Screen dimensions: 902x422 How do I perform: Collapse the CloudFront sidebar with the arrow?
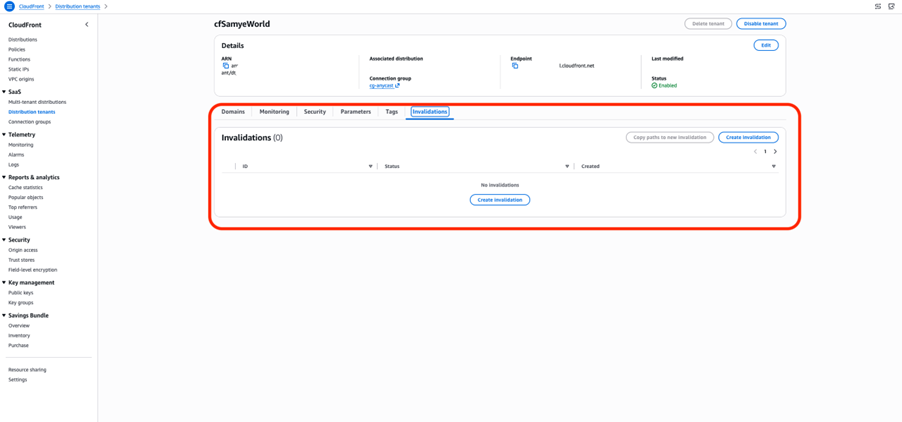[x=86, y=24]
